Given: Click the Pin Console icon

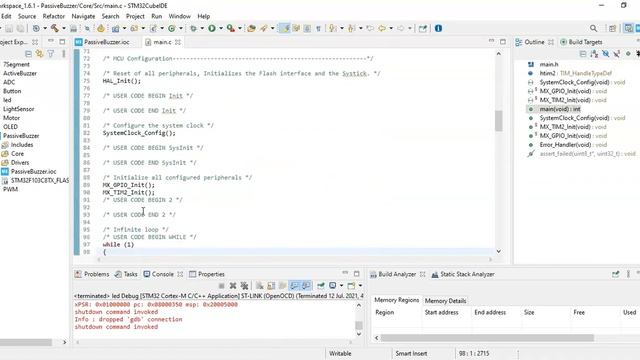Looking at the screenshot, I should 321,286.
